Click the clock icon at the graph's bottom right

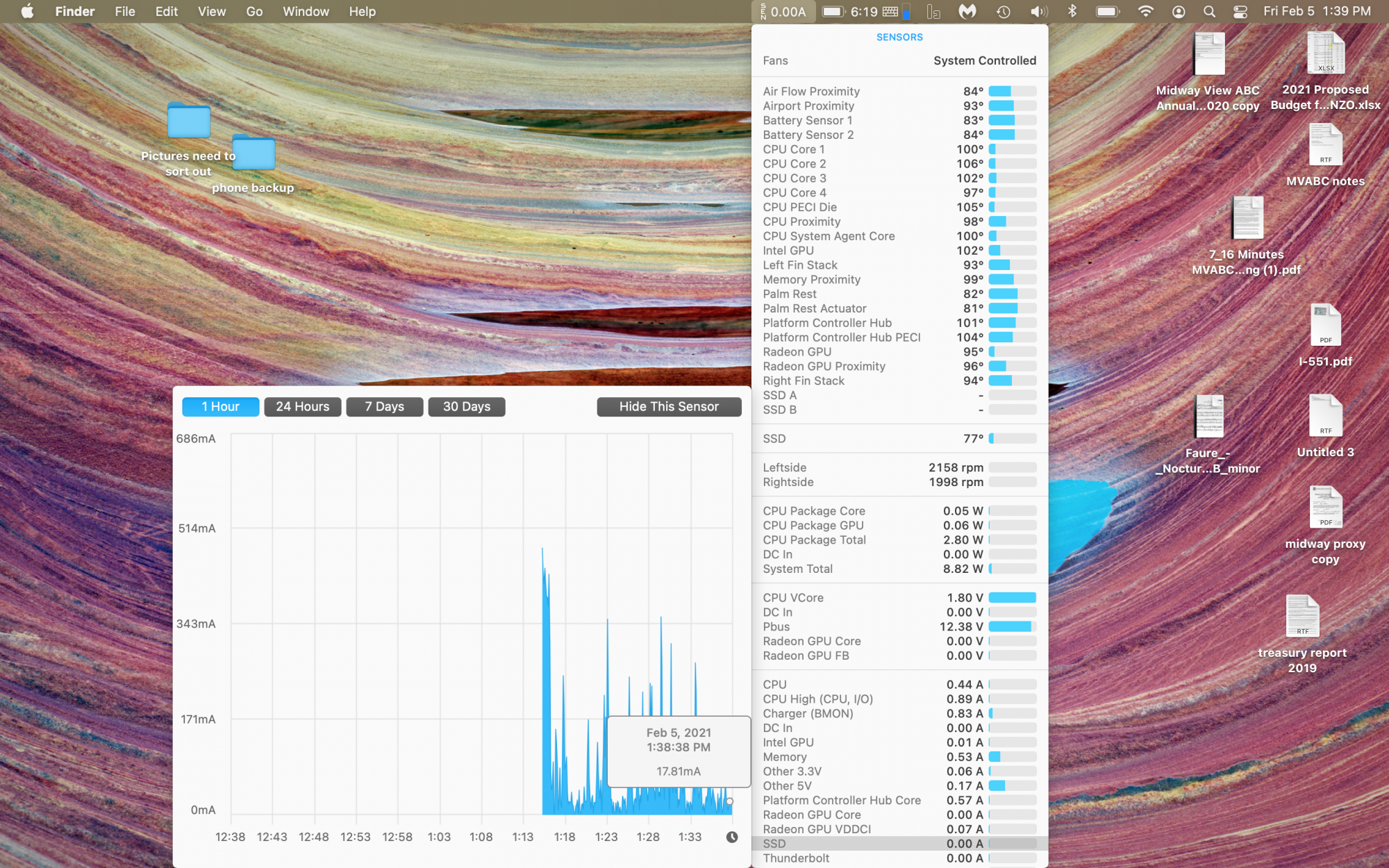tap(732, 837)
